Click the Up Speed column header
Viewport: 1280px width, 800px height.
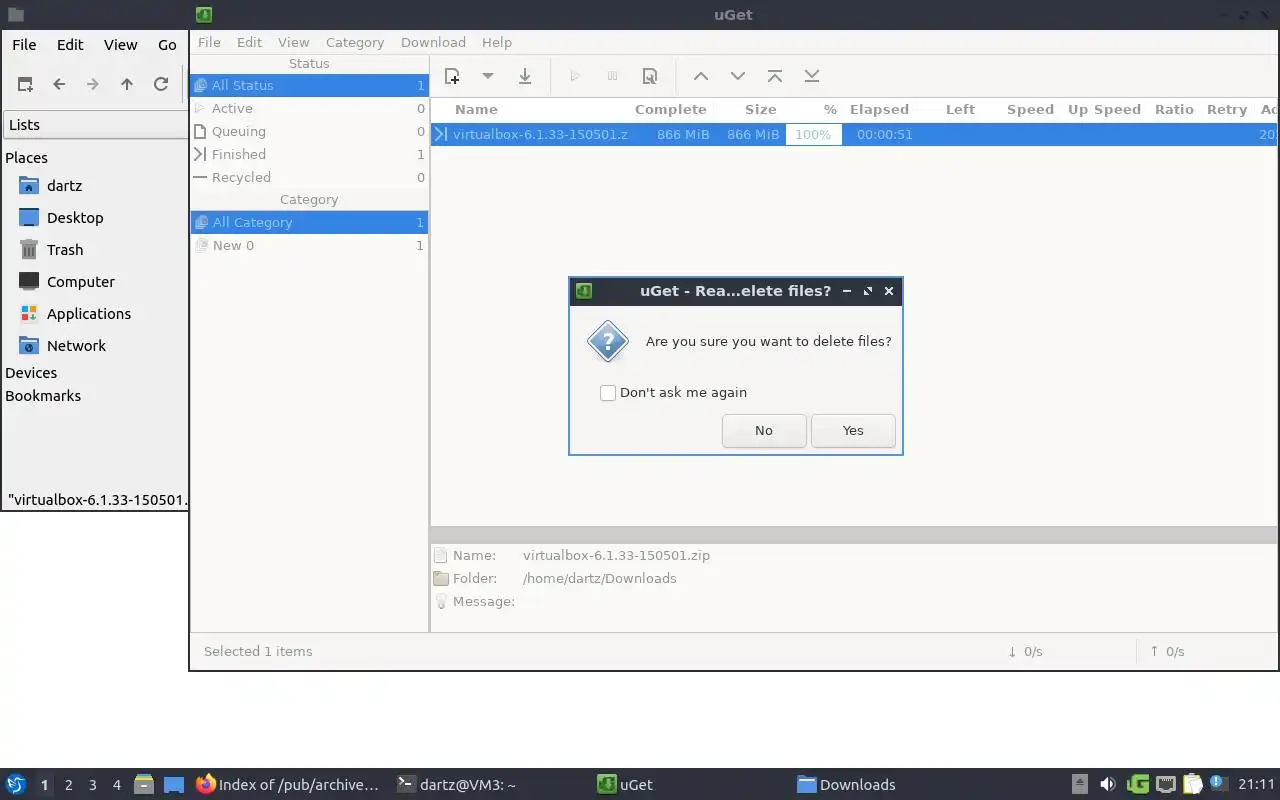(x=1104, y=109)
